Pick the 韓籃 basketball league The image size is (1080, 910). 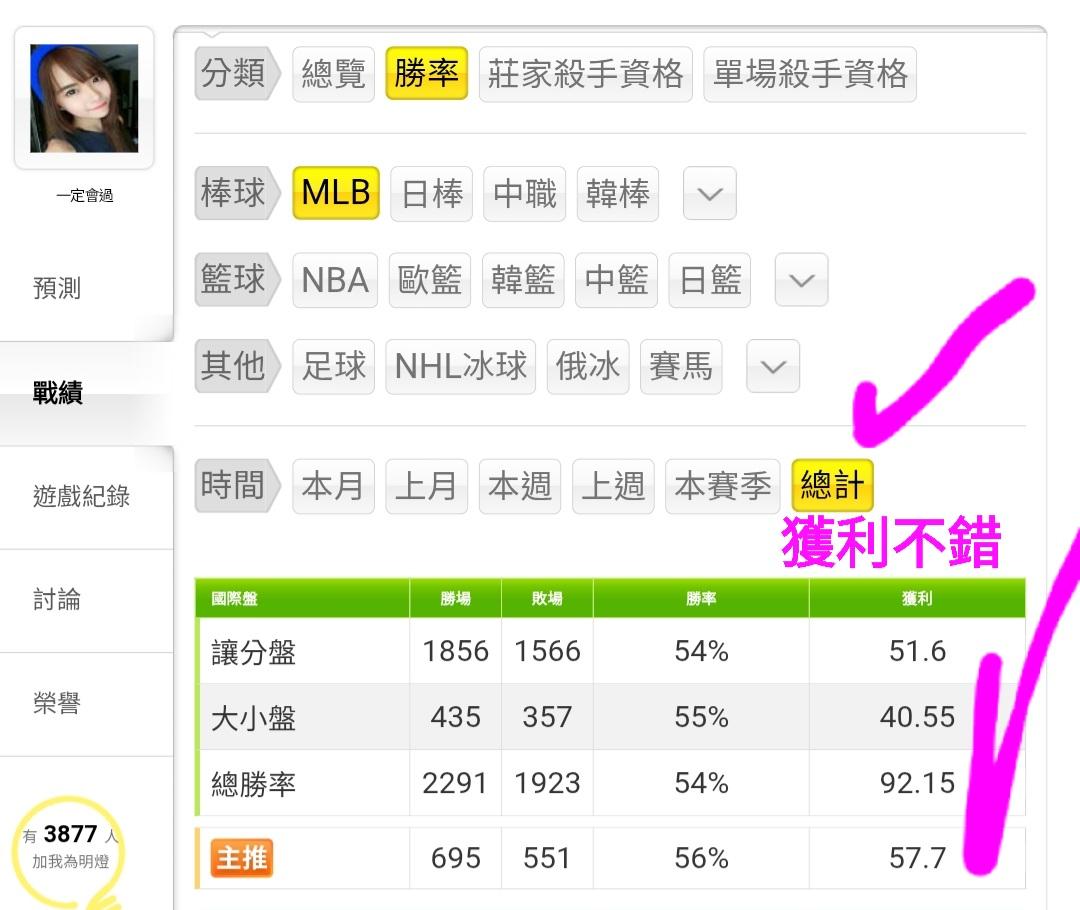[x=523, y=280]
